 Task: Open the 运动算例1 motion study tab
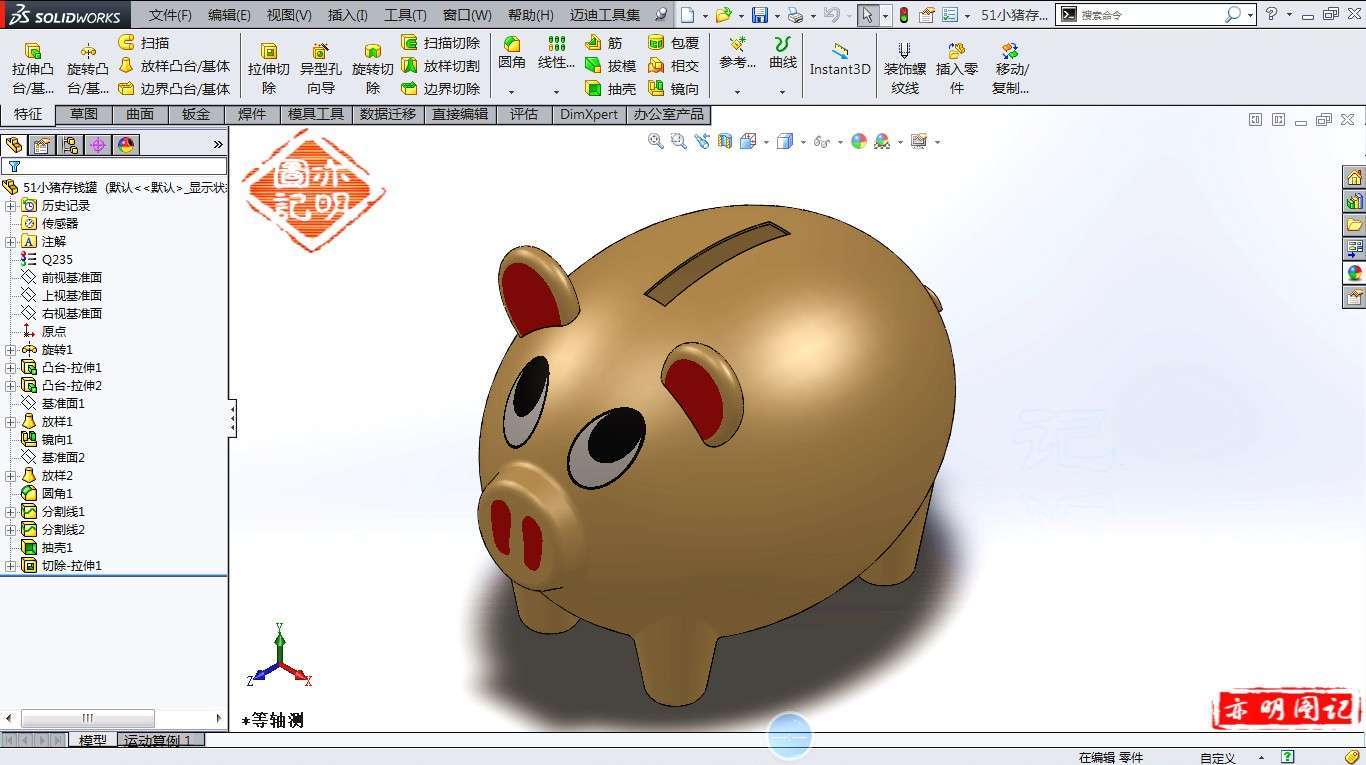pyautogui.click(x=160, y=740)
